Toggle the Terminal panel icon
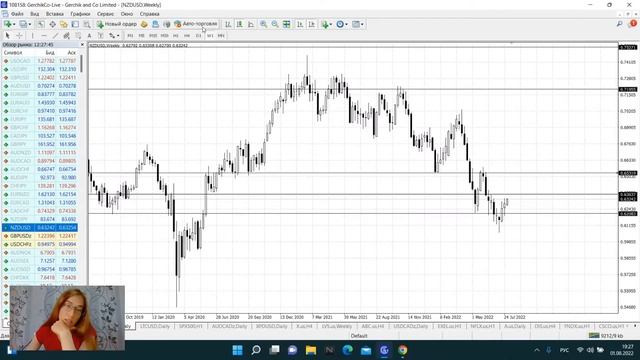Image resolution: width=640 pixels, height=360 pixels. (75, 24)
